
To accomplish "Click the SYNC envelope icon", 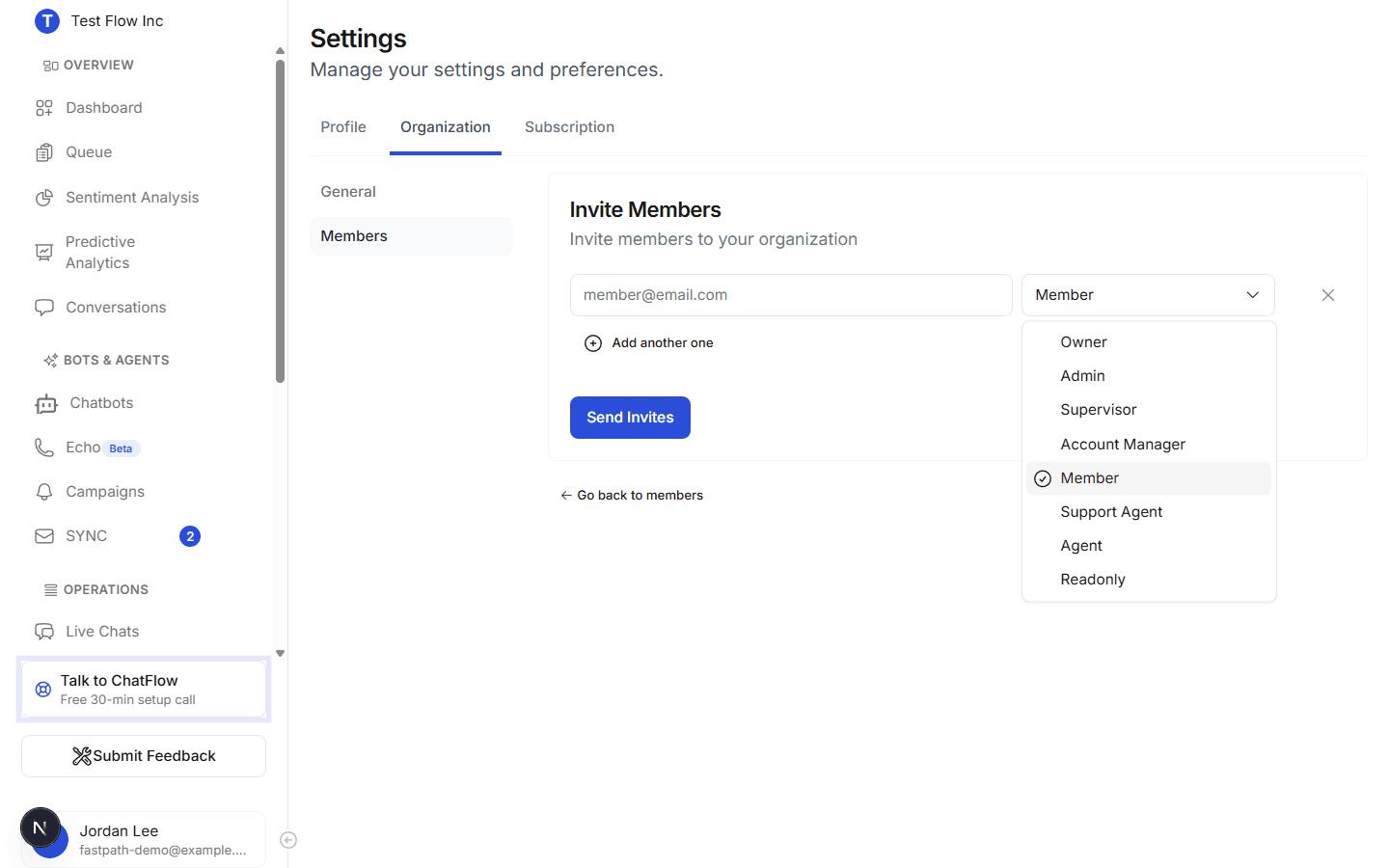I will click(44, 536).
